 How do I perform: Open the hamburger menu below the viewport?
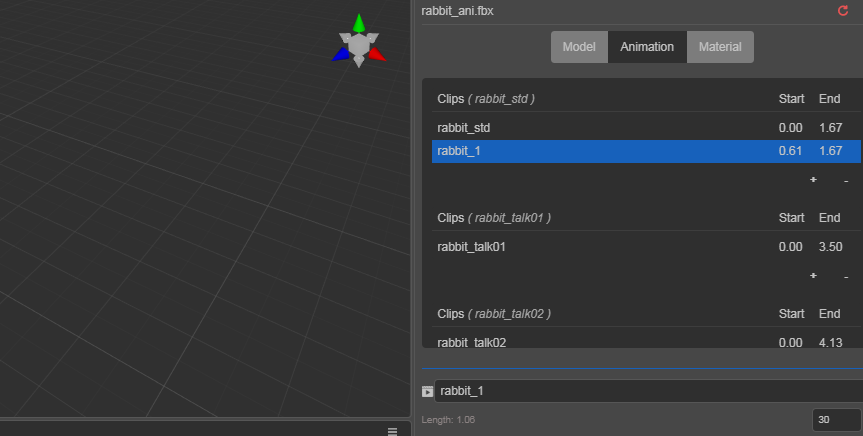click(392, 432)
